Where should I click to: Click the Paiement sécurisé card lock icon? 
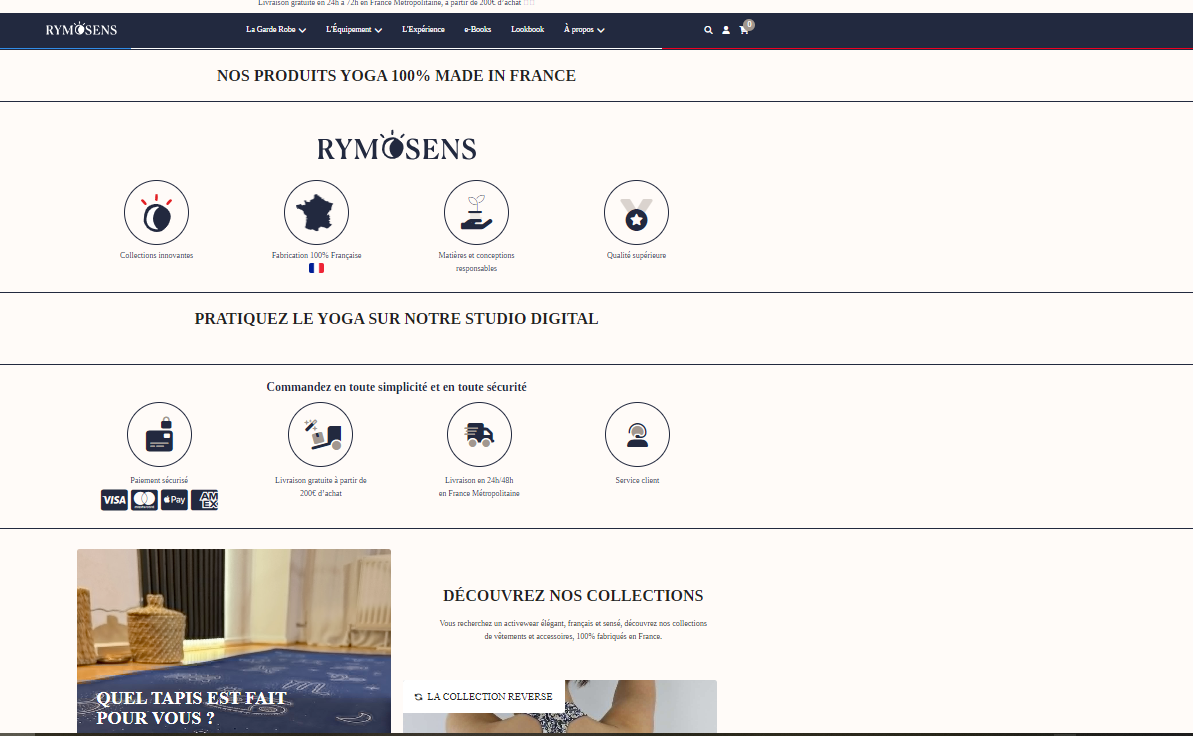coord(159,435)
